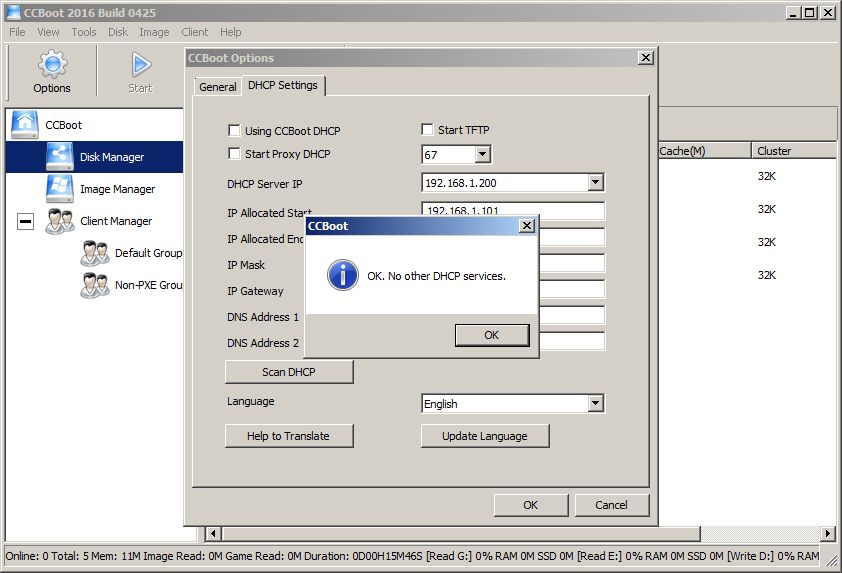Viewport: 842px width, 573px height.
Task: Select the Disk Manager icon
Action: pyautogui.click(x=59, y=157)
